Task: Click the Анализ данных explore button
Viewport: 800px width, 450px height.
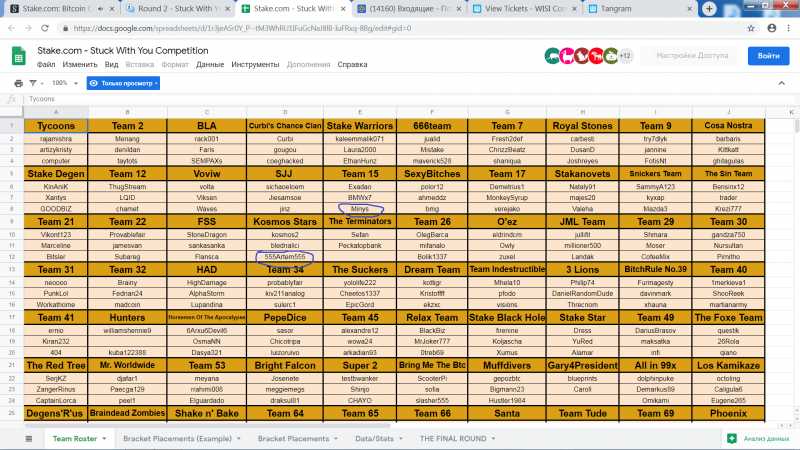Action: point(758,438)
